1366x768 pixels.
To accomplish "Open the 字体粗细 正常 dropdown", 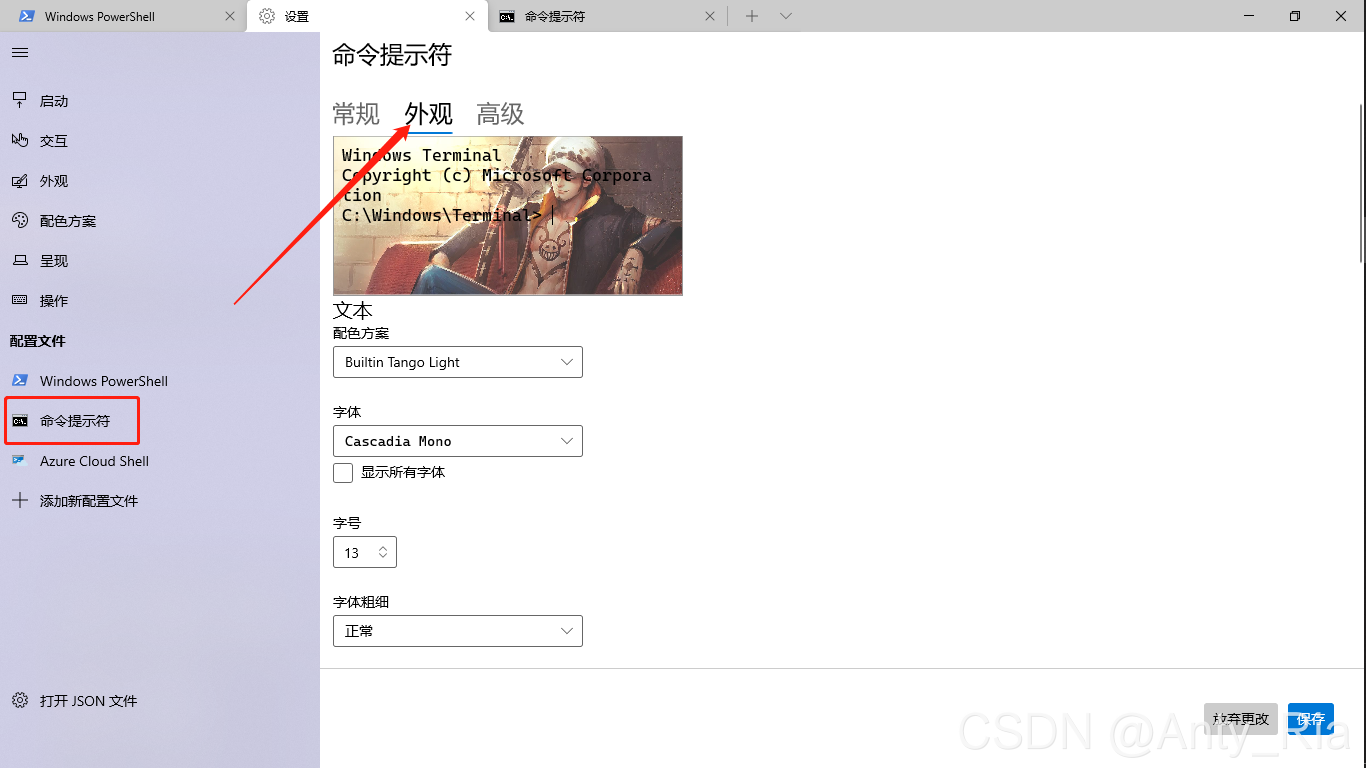I will [x=458, y=631].
